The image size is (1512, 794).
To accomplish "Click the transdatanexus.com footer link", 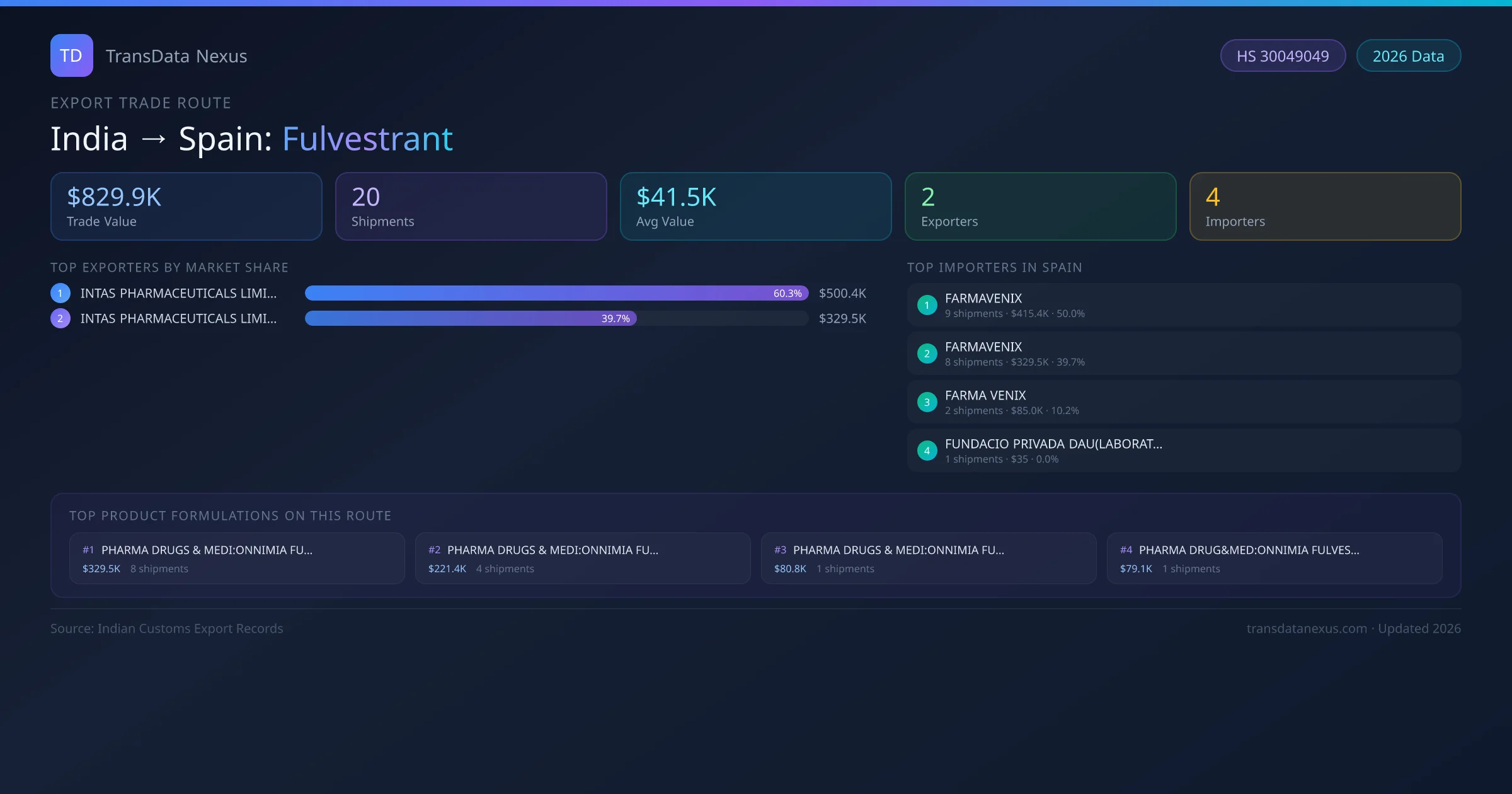I will [x=1307, y=628].
